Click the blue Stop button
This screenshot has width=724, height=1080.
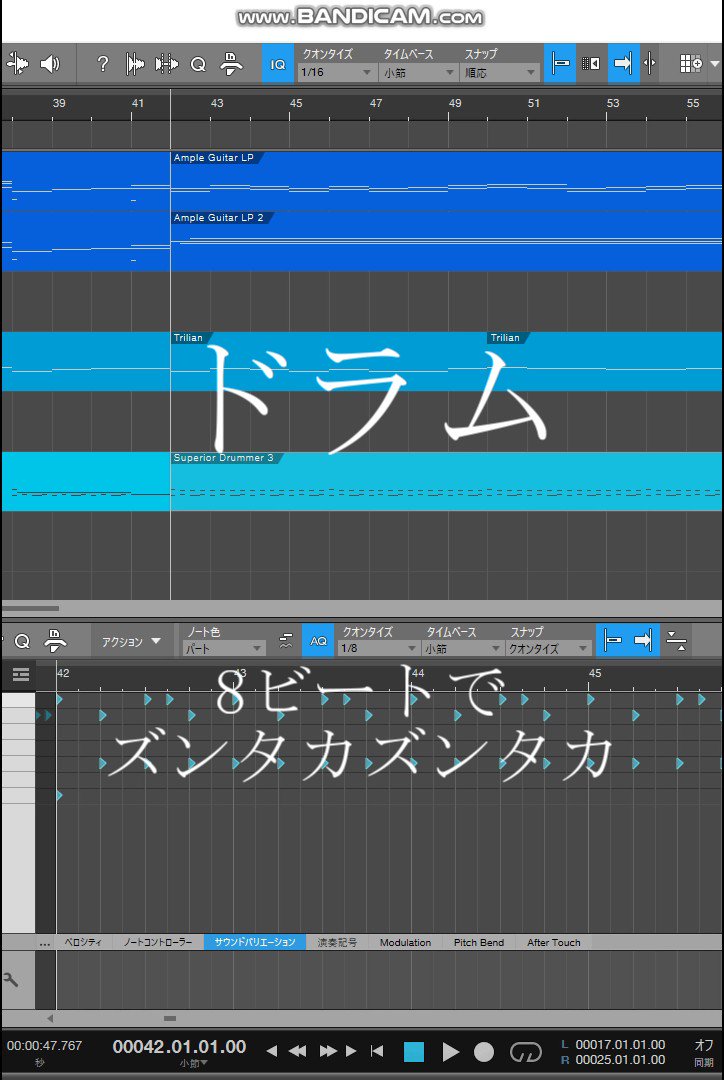(414, 1052)
